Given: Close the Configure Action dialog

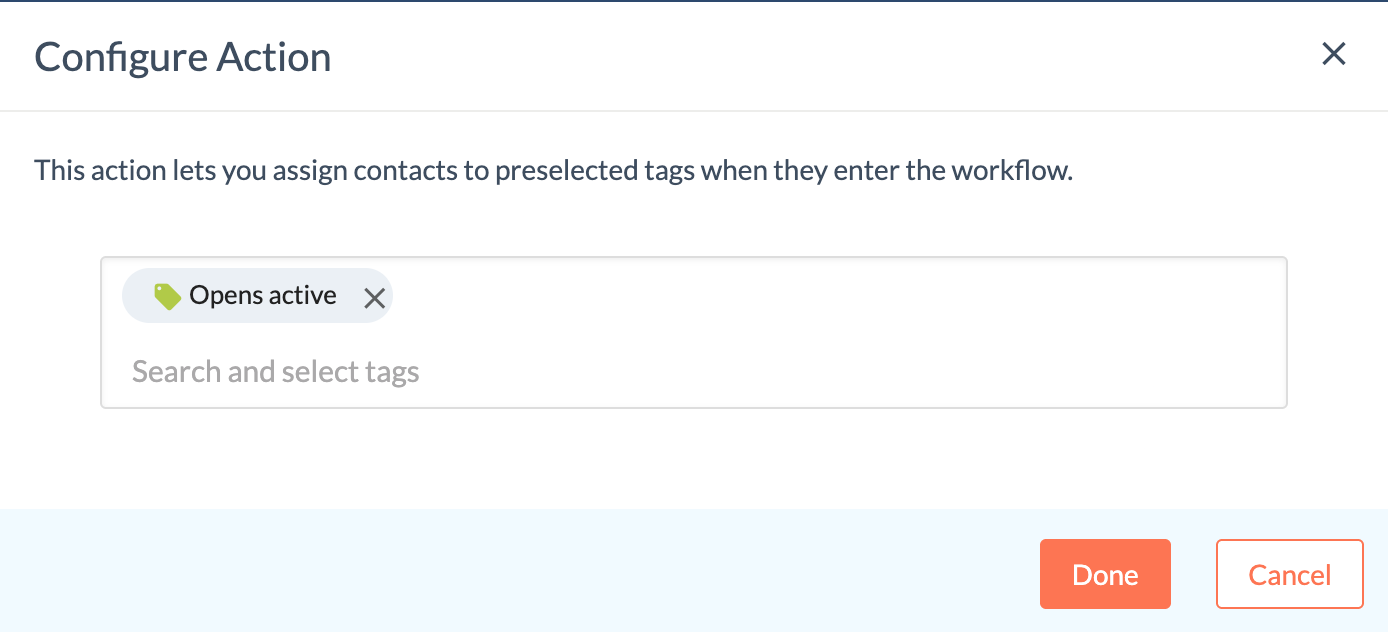Looking at the screenshot, I should pos(1333,54).
